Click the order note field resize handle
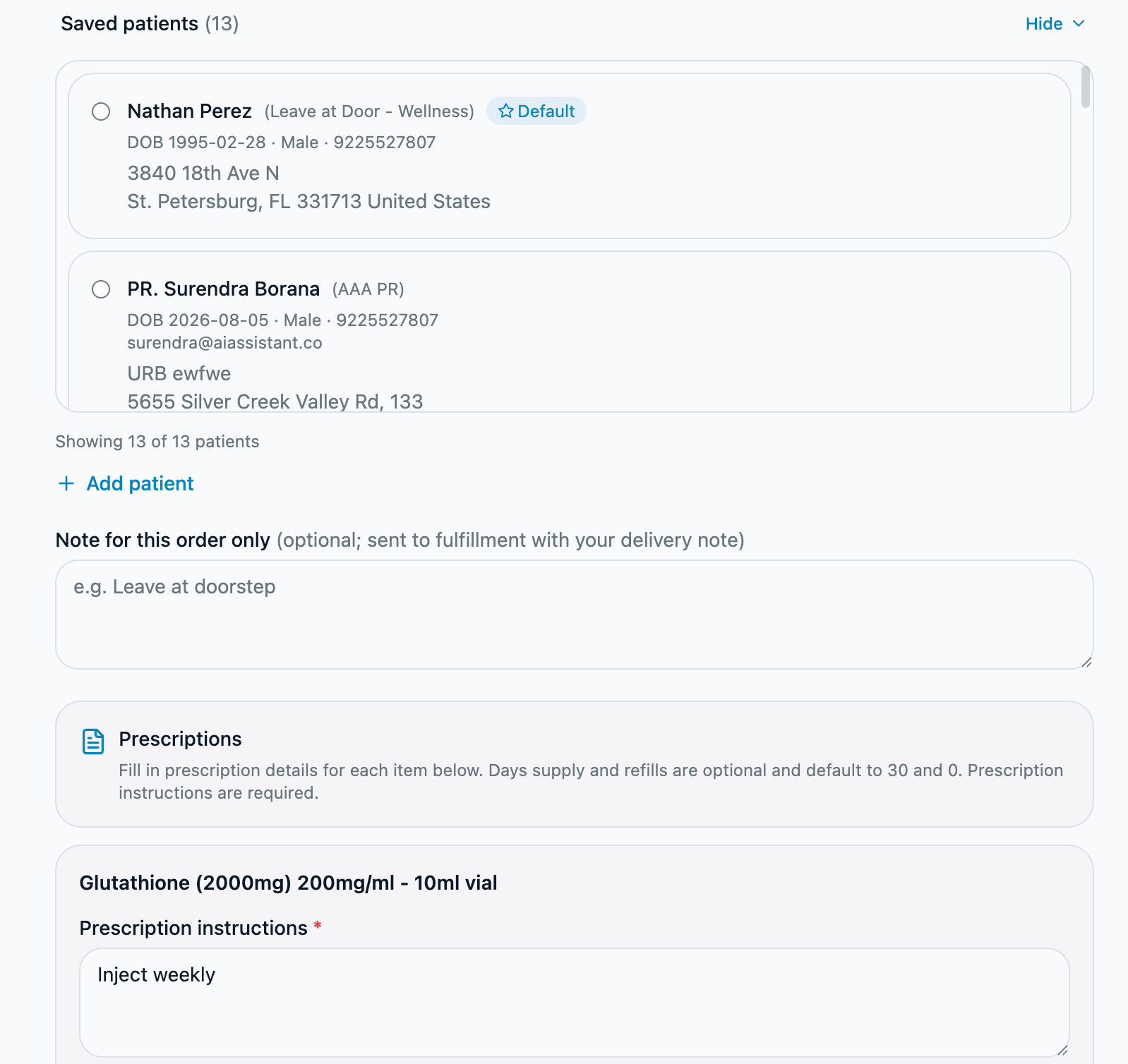Image resolution: width=1128 pixels, height=1064 pixels. tap(1086, 662)
